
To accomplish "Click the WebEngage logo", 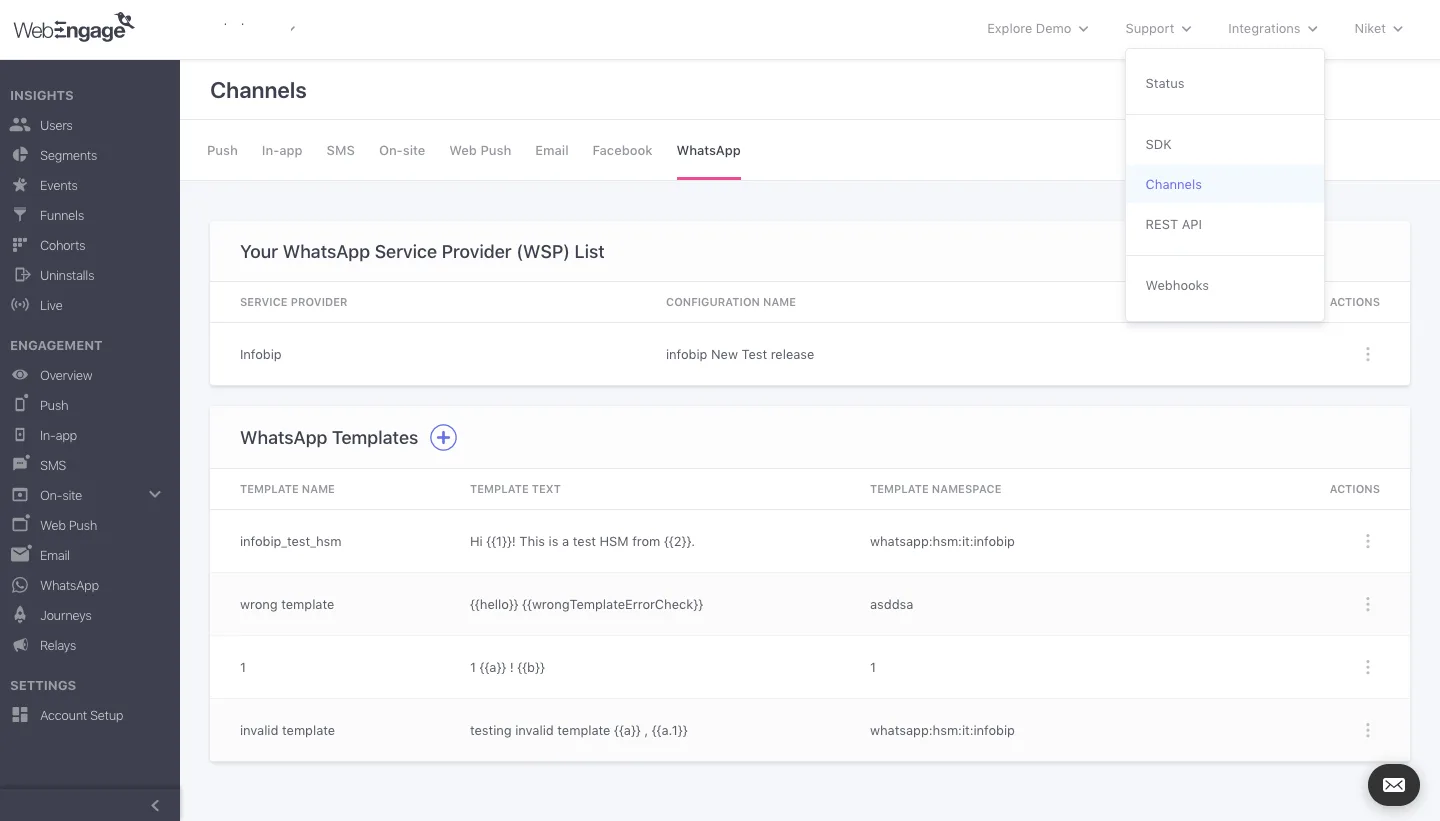I will [x=73, y=27].
